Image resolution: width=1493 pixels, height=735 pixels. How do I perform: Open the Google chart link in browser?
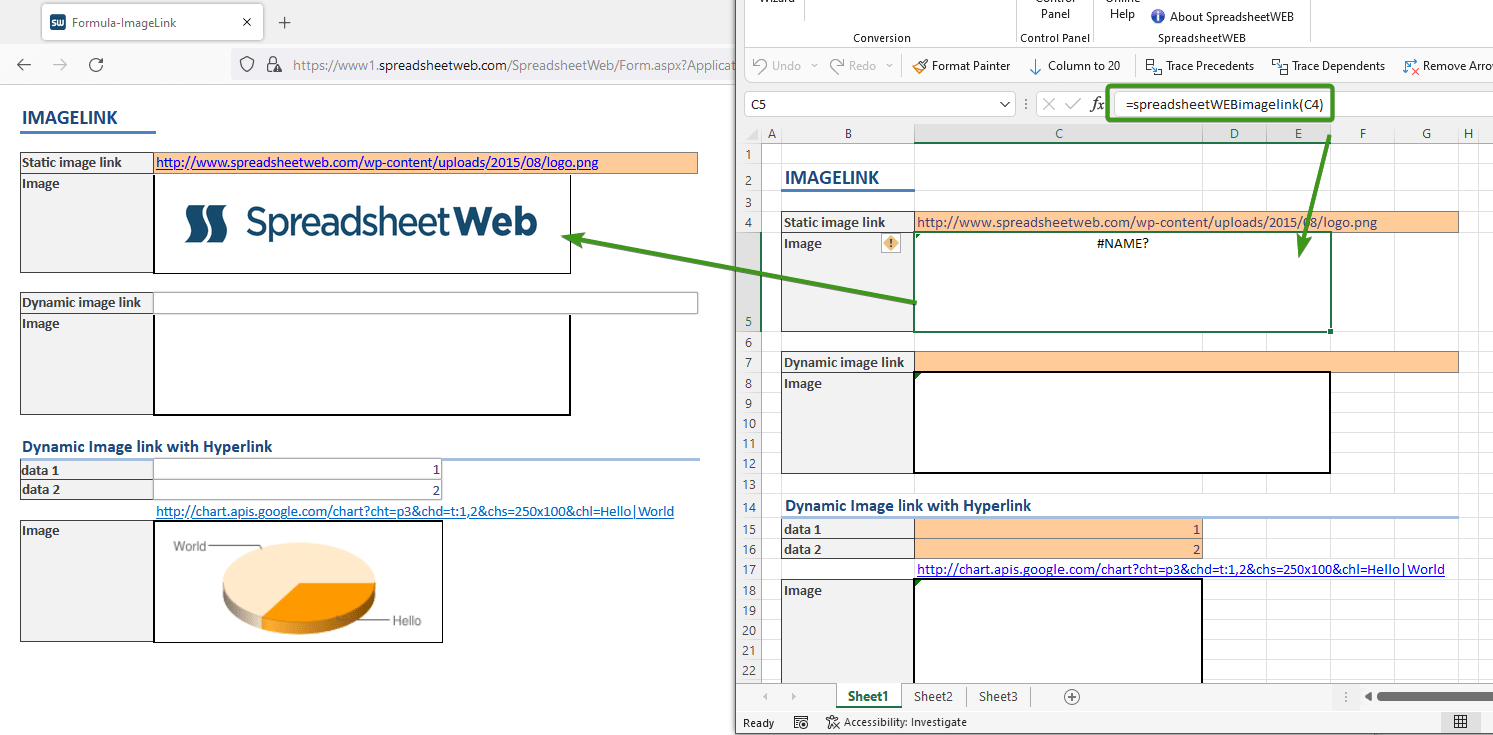click(x=415, y=511)
